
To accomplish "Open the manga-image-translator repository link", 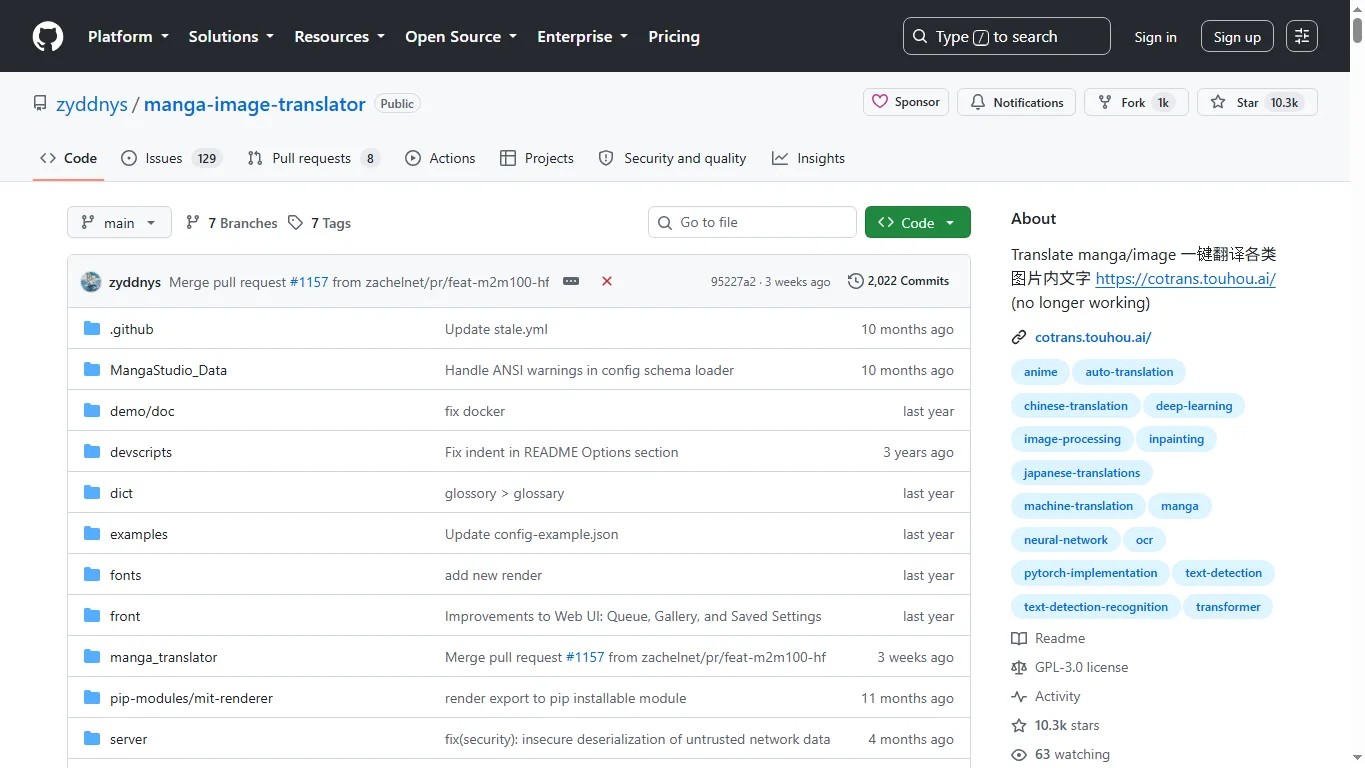I will click(255, 104).
